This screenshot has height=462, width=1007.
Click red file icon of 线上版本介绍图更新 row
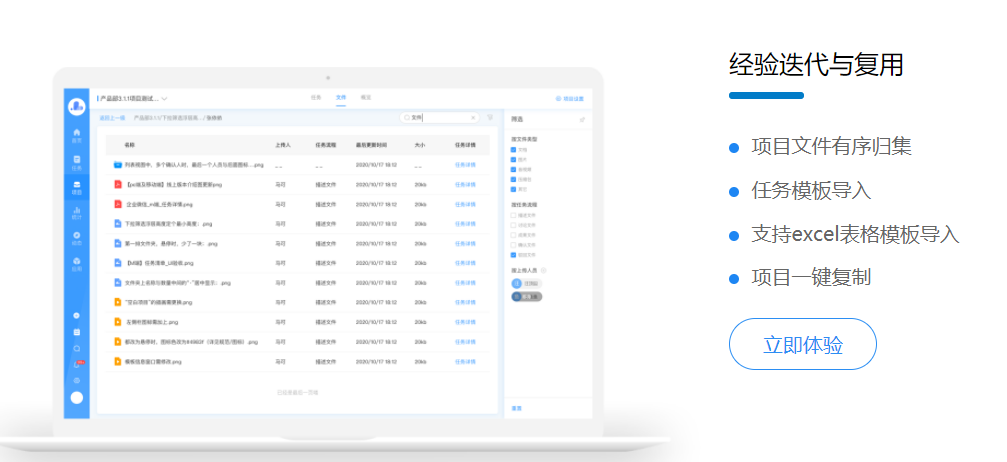(118, 184)
